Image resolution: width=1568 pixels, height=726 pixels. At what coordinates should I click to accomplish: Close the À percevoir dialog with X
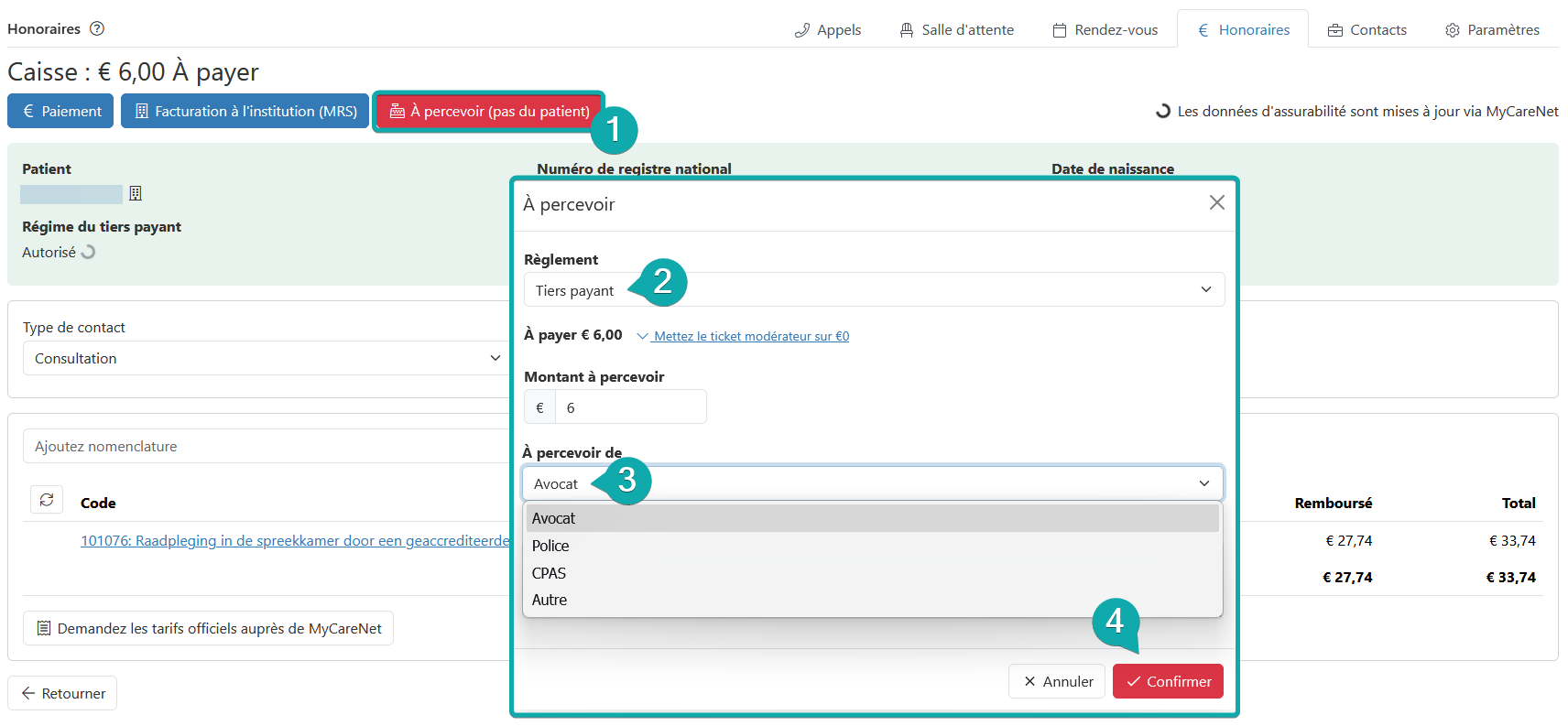point(1216,202)
